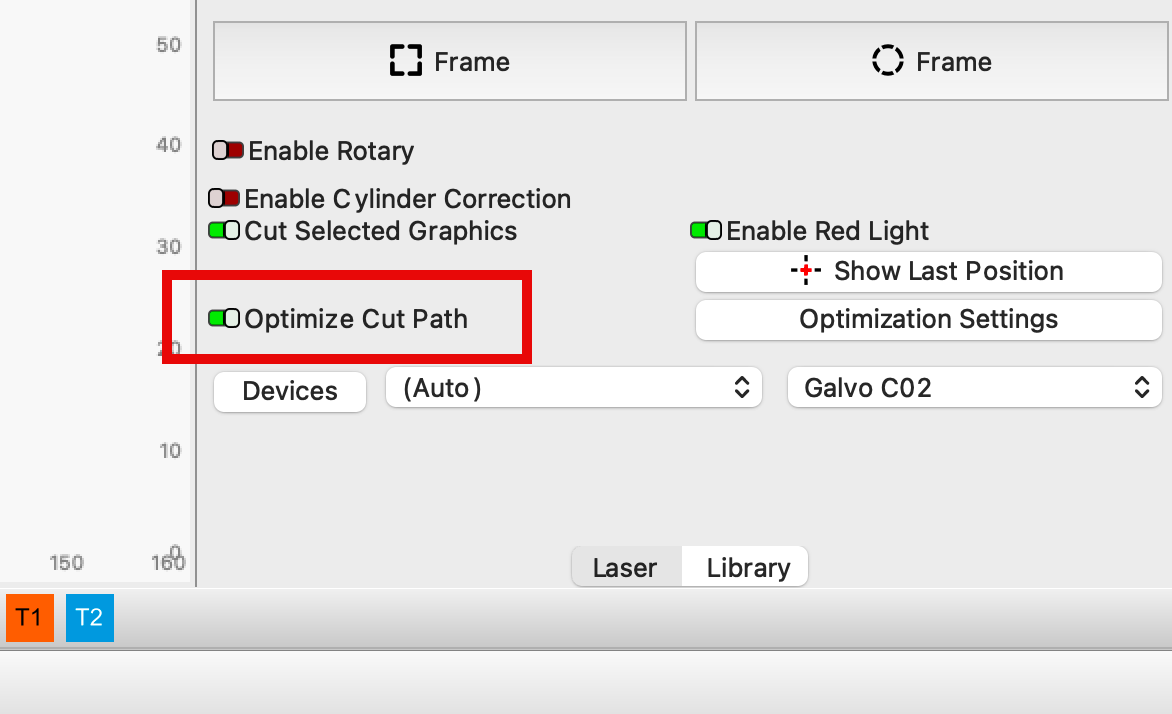Toggle the Enable Rotary switch
The height and width of the screenshot is (714, 1172).
[227, 151]
